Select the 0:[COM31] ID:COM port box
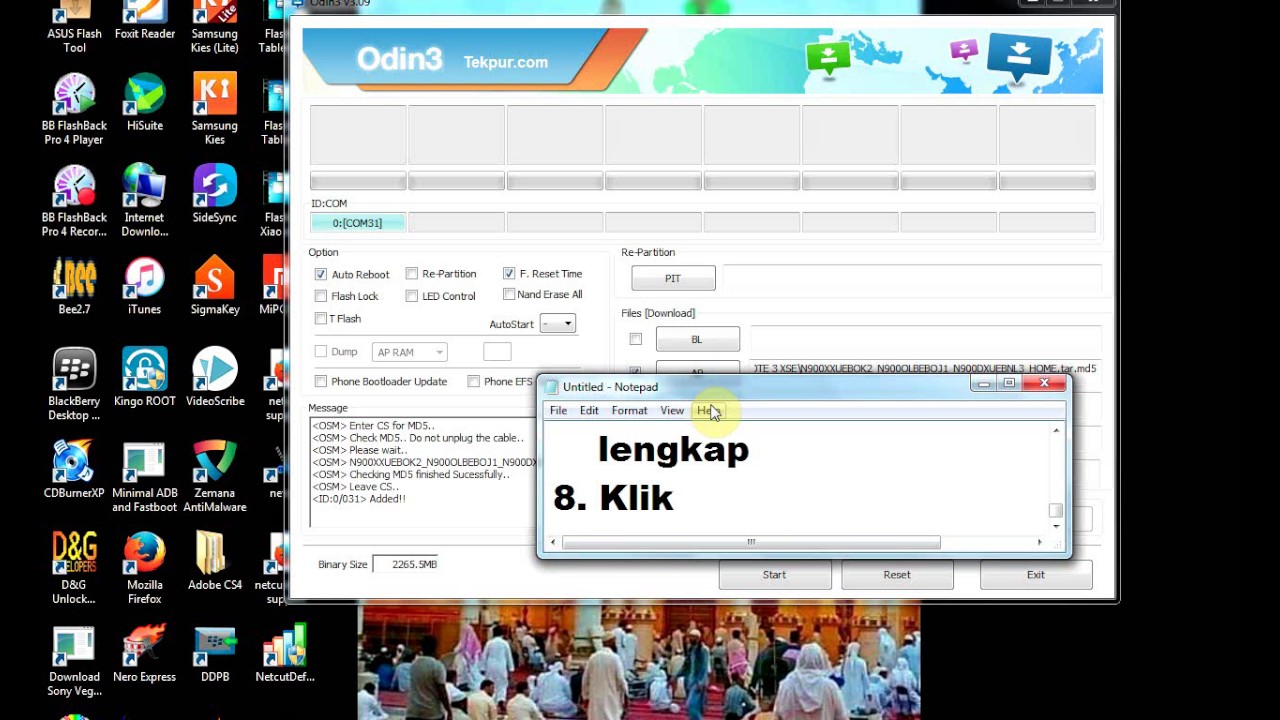This screenshot has width=1280, height=720. coord(358,223)
